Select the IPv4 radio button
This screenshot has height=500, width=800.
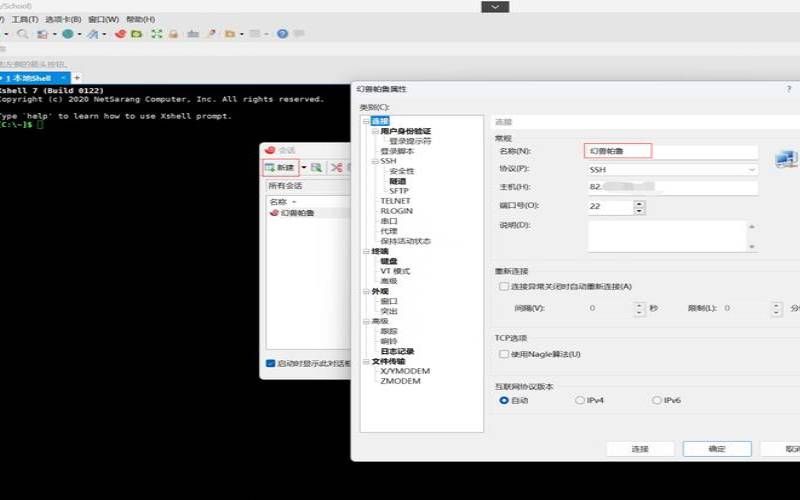580,401
